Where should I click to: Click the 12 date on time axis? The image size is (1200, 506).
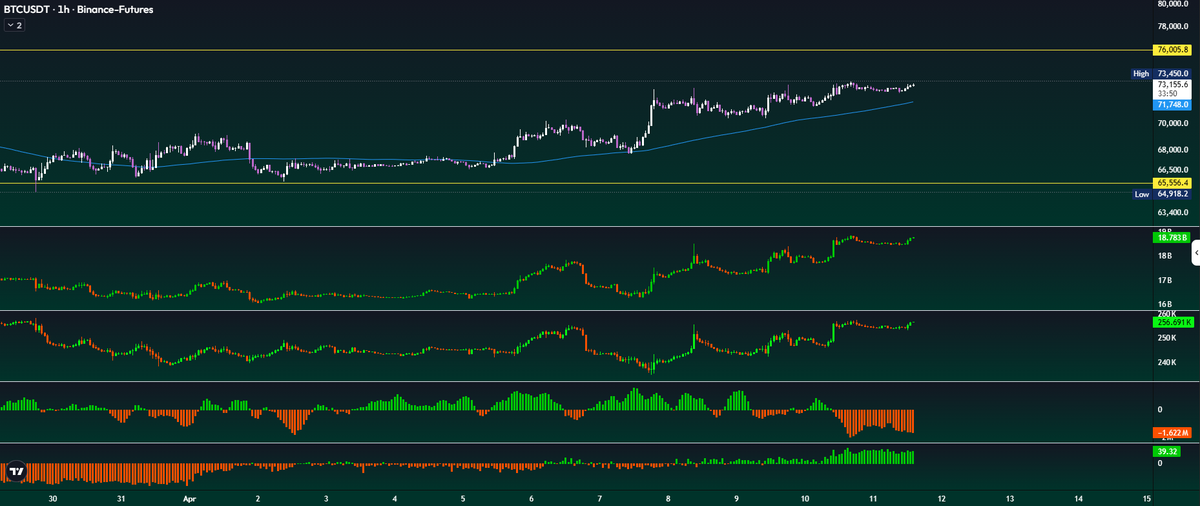(x=941, y=497)
